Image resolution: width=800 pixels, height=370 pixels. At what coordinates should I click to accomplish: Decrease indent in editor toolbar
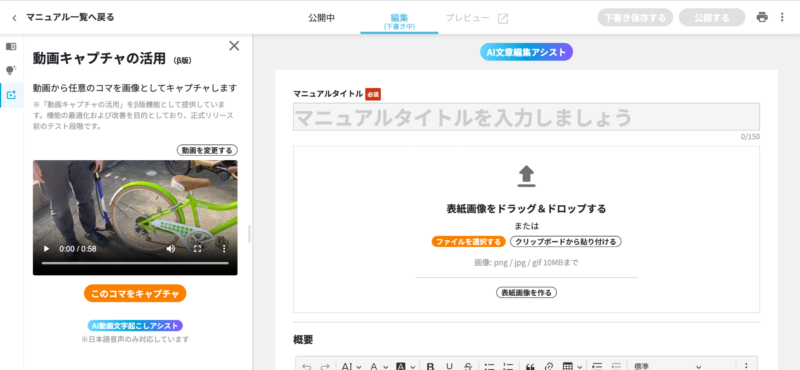(616, 366)
